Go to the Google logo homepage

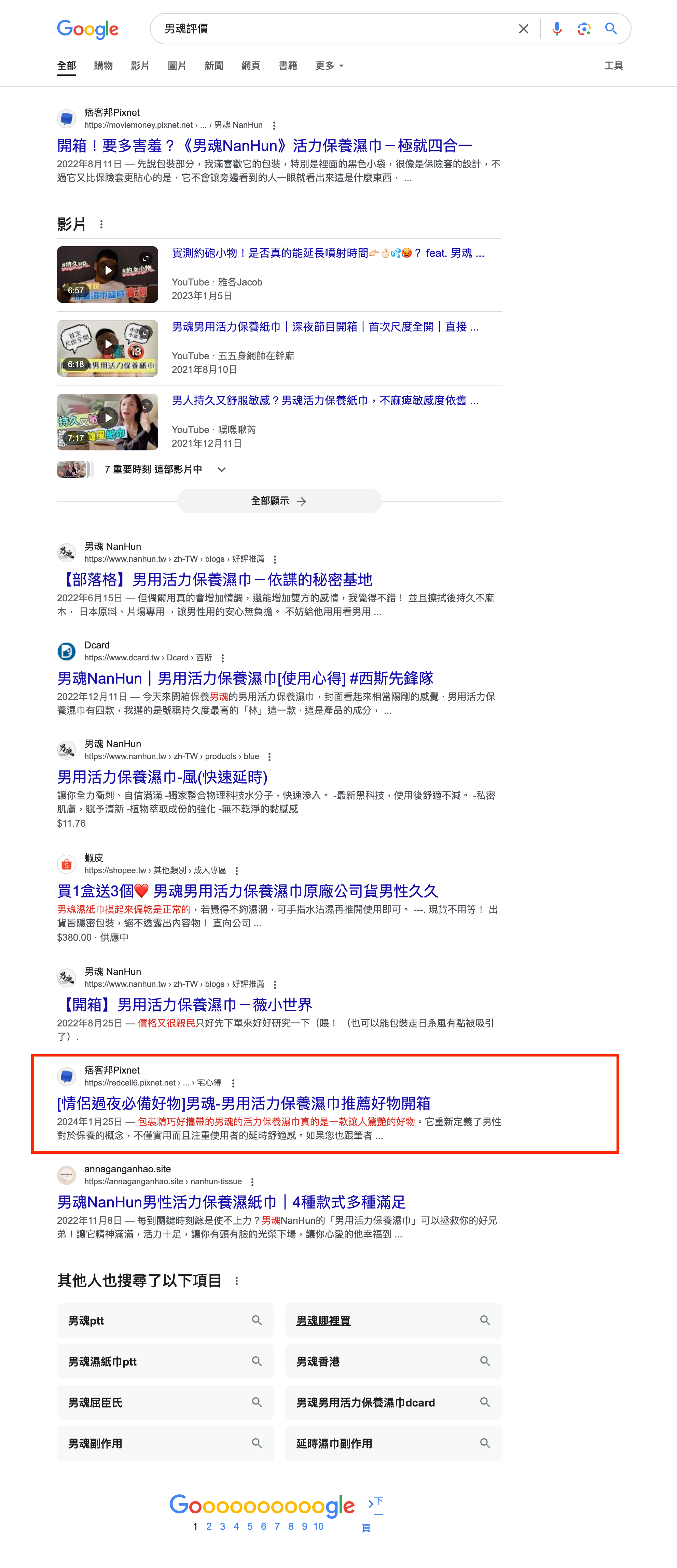pyautogui.click(x=88, y=29)
